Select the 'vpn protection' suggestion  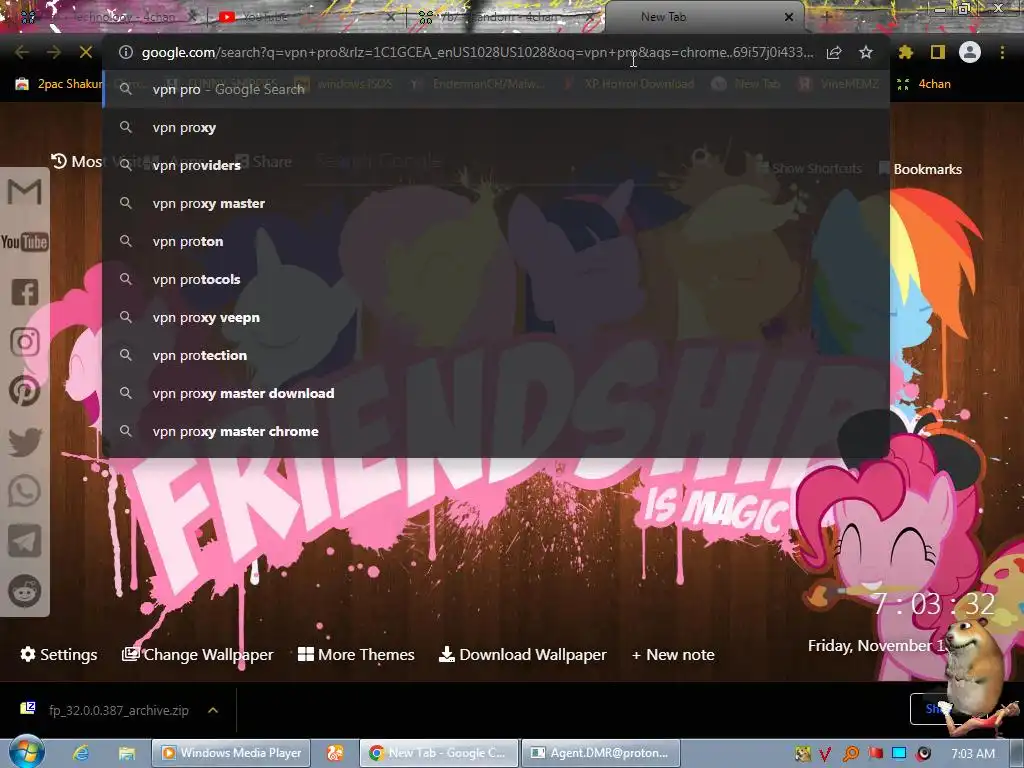pos(496,355)
